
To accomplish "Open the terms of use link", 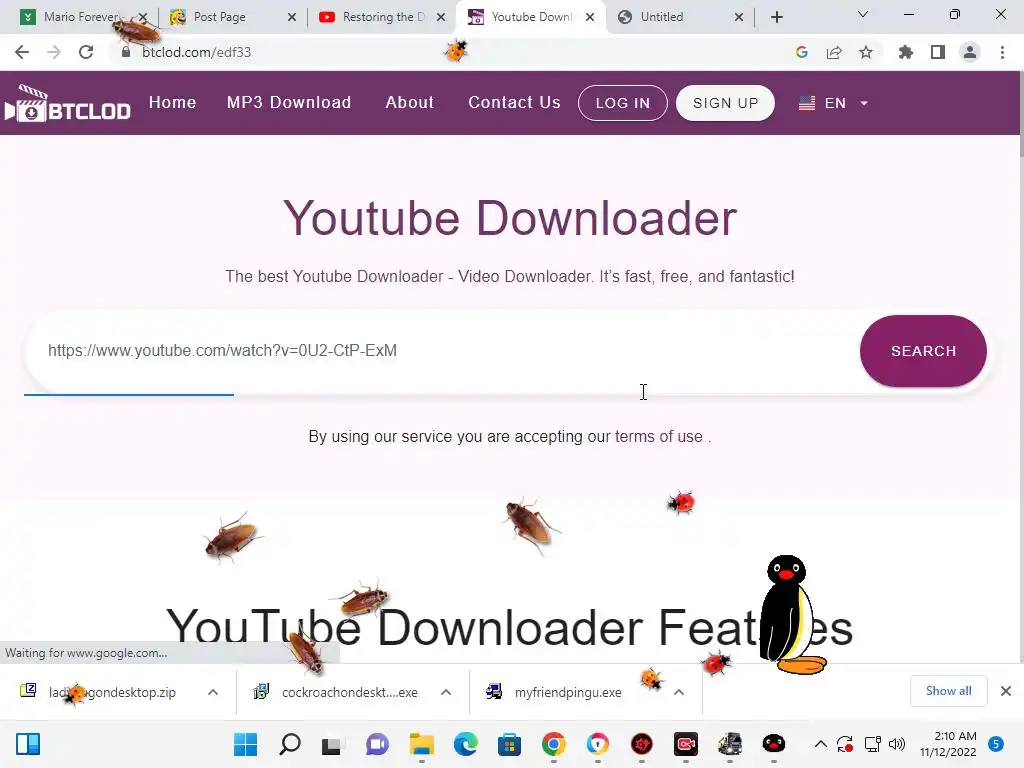I will click(x=658, y=436).
